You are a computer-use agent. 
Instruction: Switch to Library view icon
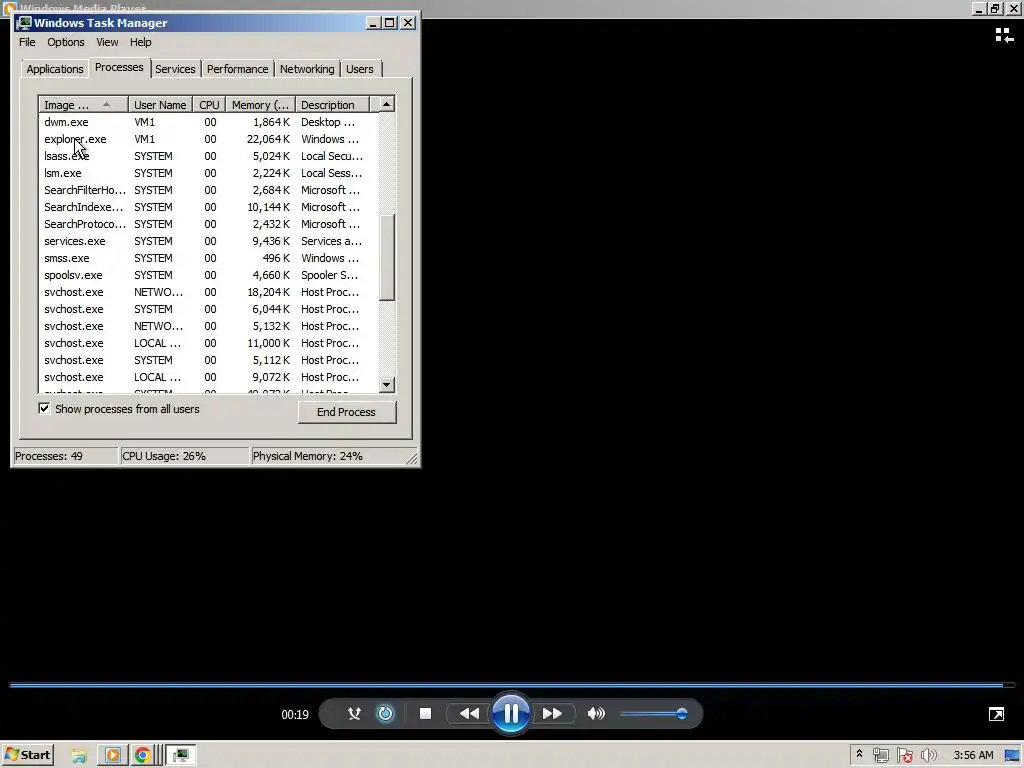point(1004,35)
